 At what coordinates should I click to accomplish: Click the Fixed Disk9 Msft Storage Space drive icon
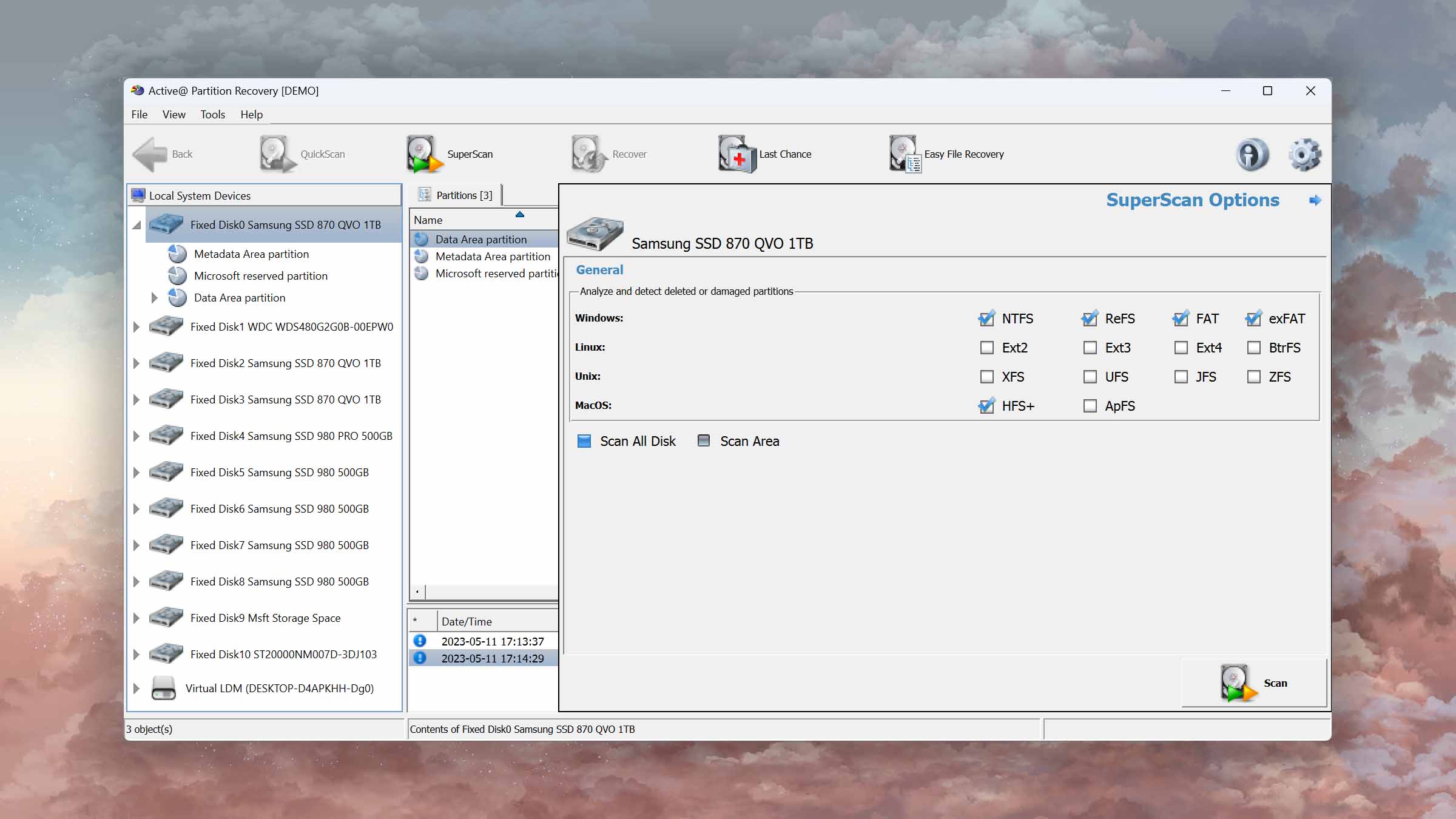(x=166, y=618)
